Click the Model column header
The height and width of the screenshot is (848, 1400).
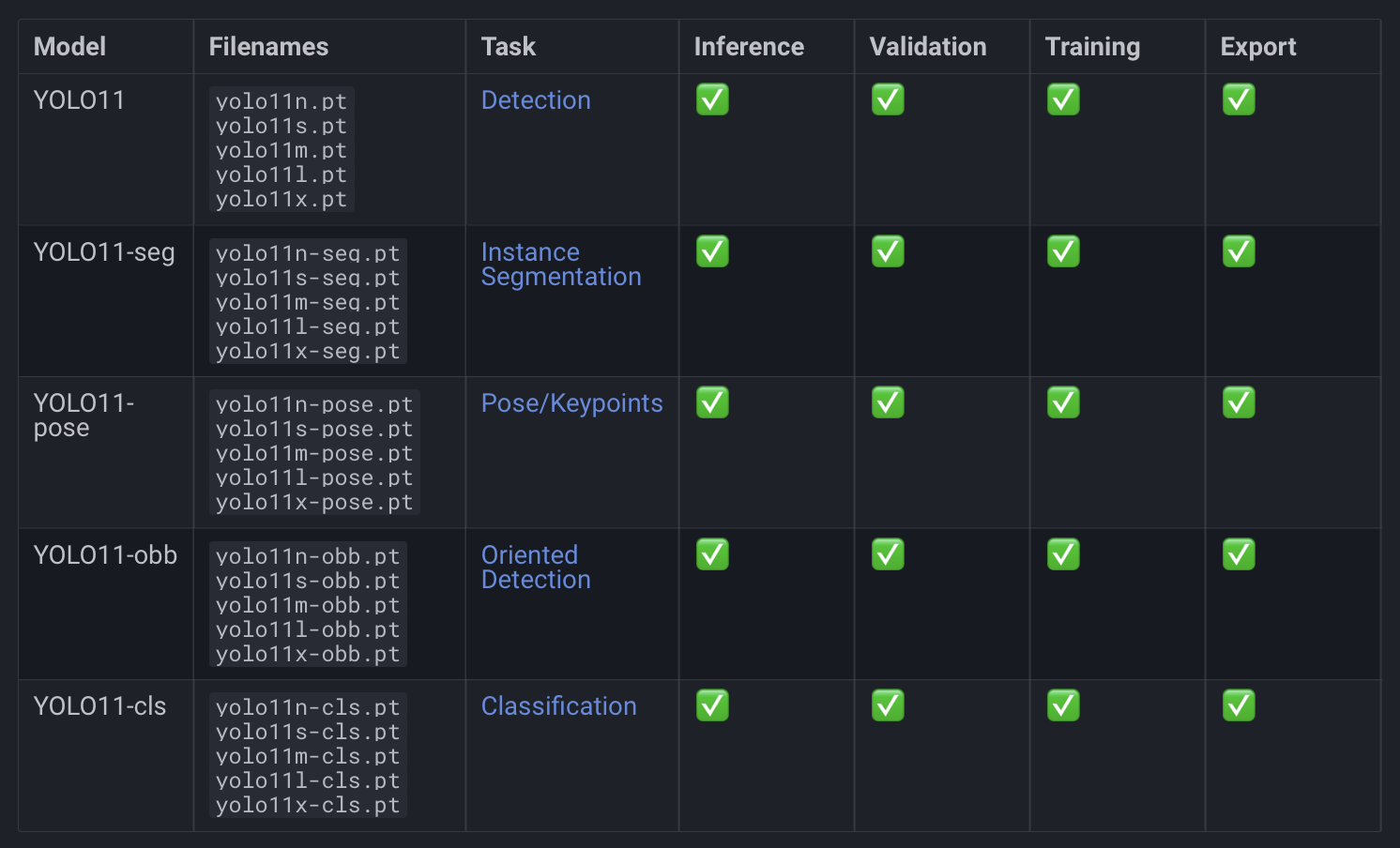pos(69,47)
